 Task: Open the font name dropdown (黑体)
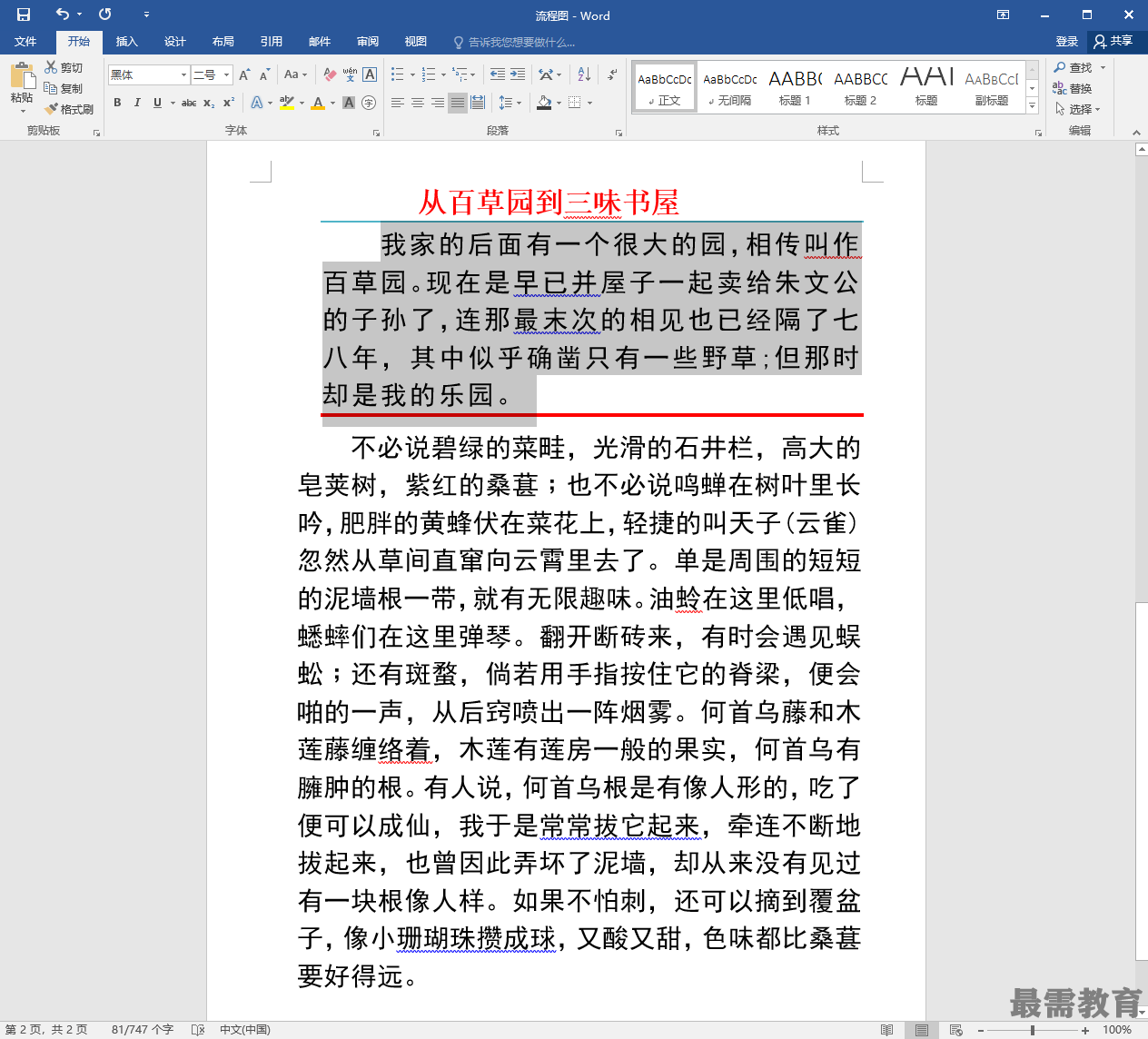184,74
